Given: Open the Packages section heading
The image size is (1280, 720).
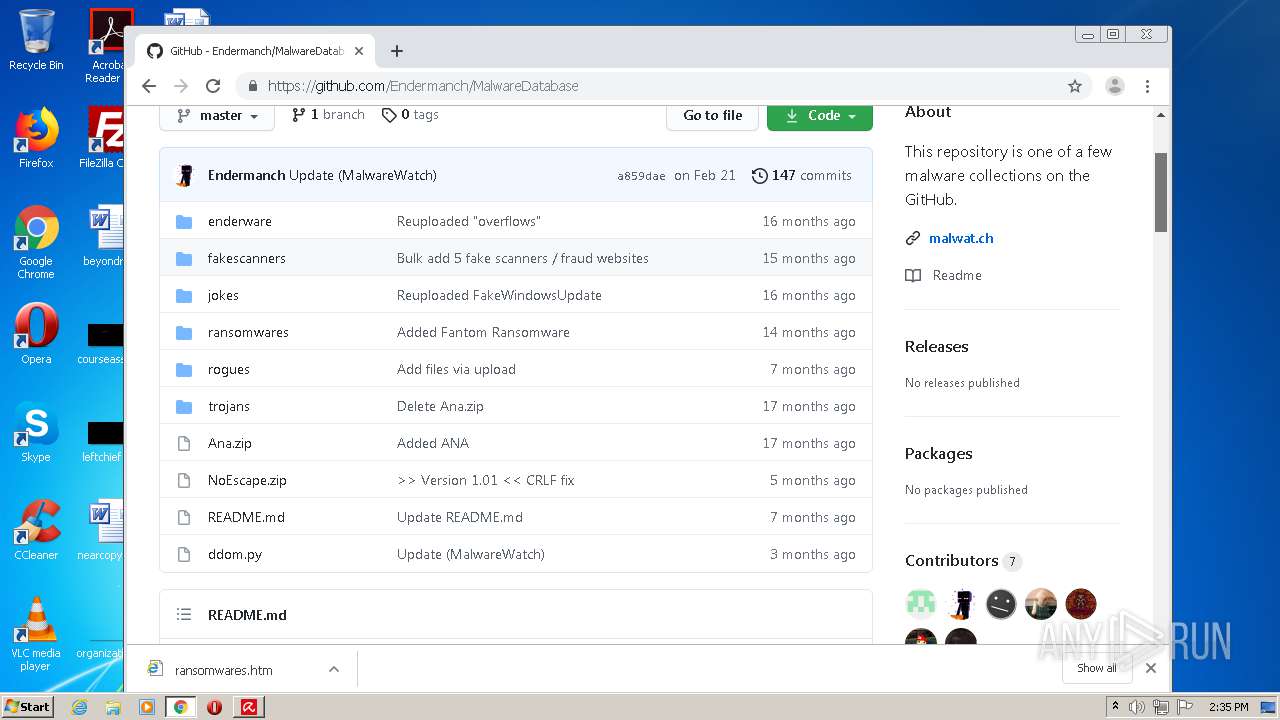Looking at the screenshot, I should (x=939, y=453).
